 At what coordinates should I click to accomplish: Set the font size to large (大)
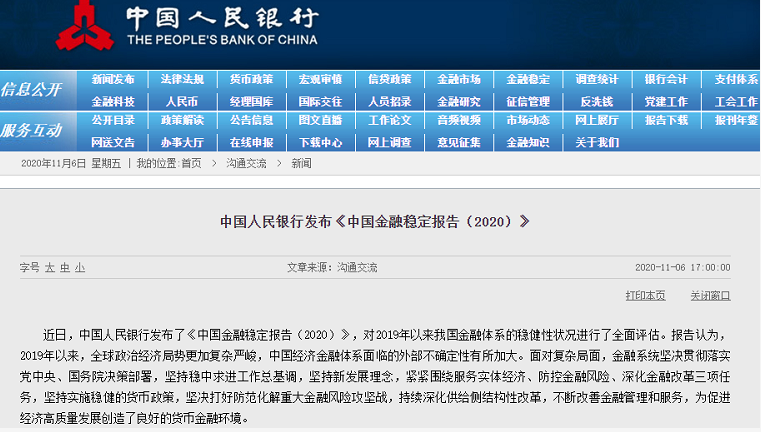[x=50, y=268]
